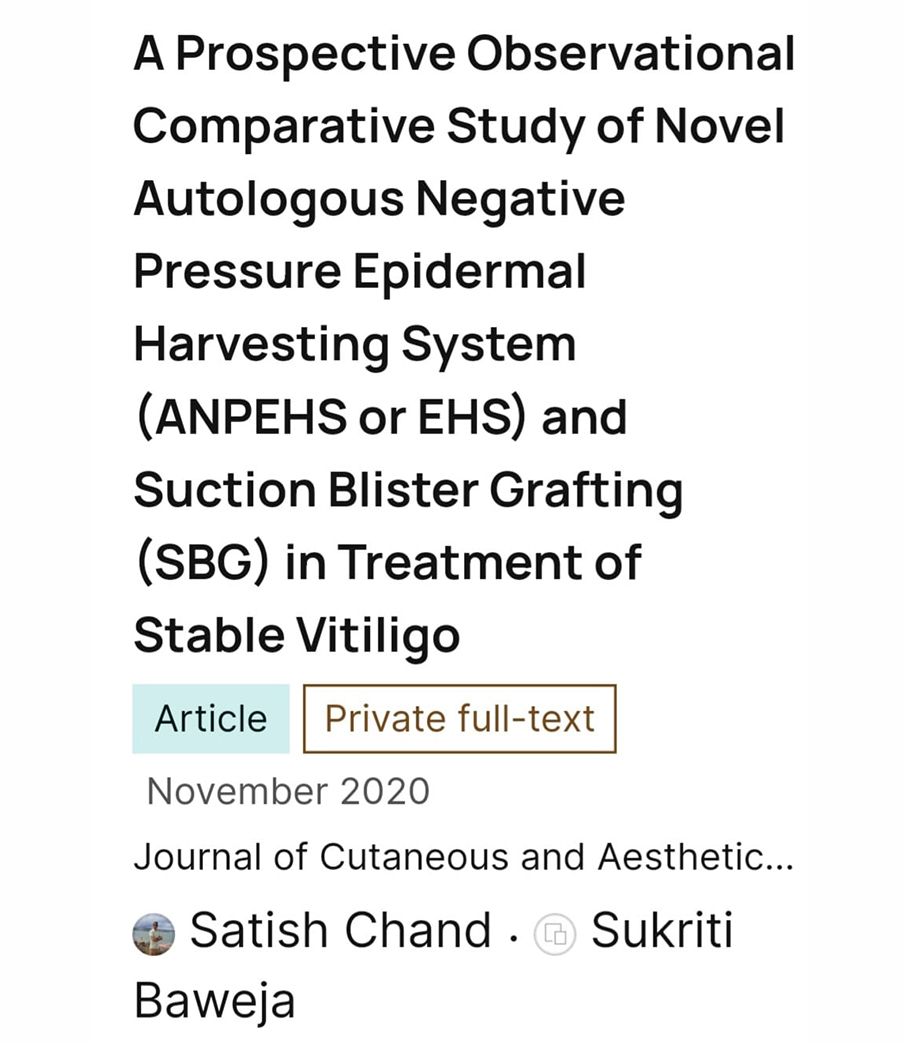This screenshot has height=1045, width=903.
Task: Click the placeholder icon beside Sukriti
Action: 555,934
